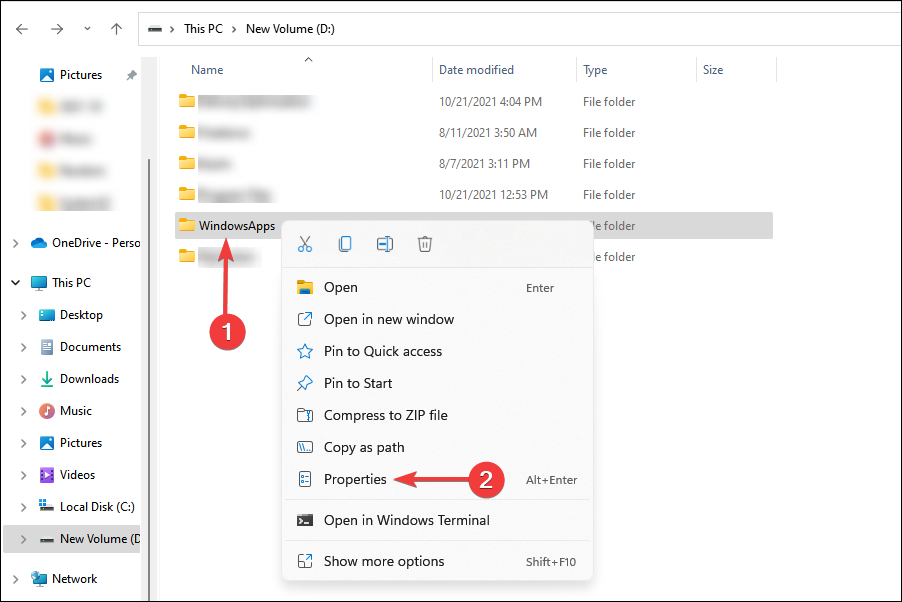This screenshot has height=602, width=902.
Task: Collapse the This PC tree node
Action: tap(16, 283)
